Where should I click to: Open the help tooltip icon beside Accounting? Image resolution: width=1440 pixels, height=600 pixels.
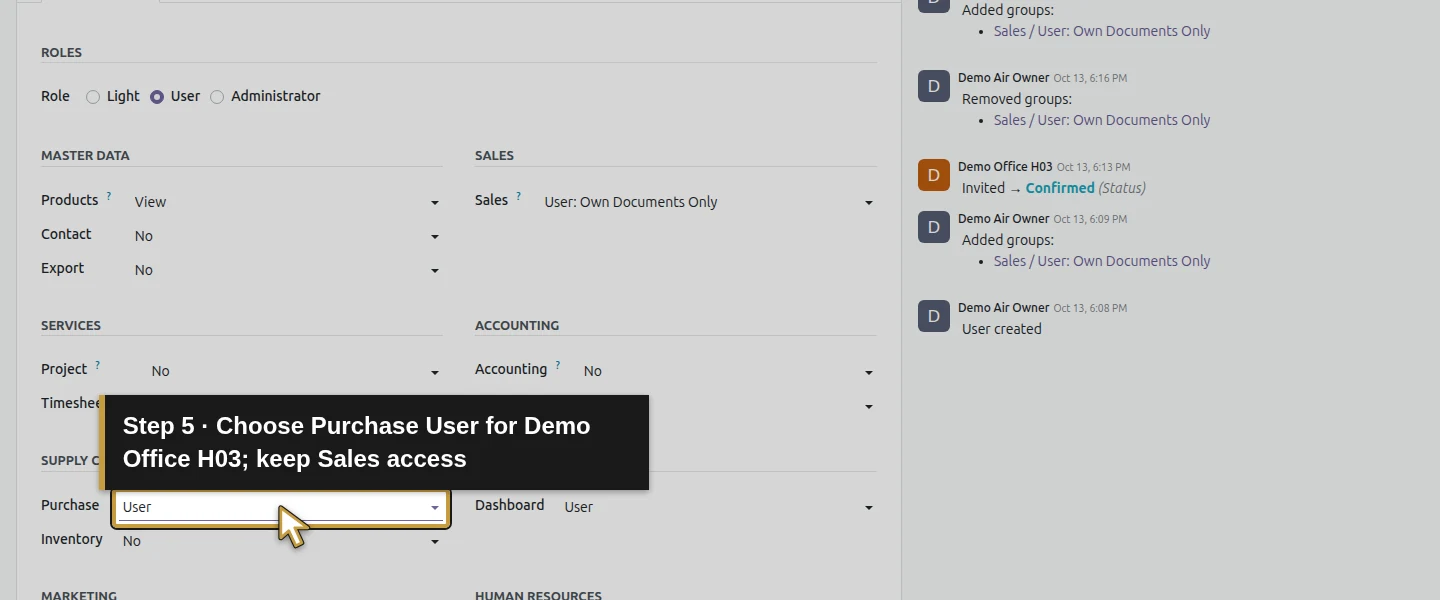tap(558, 365)
